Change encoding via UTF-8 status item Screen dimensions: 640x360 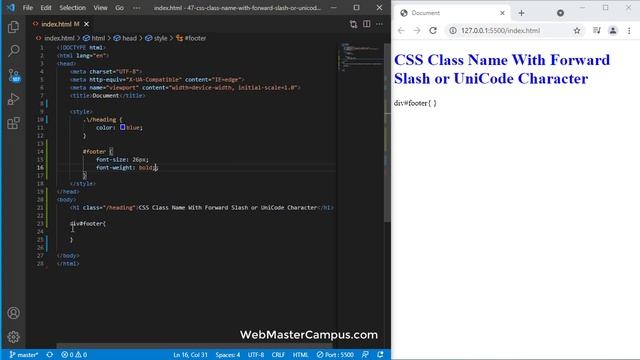pyautogui.click(x=256, y=355)
